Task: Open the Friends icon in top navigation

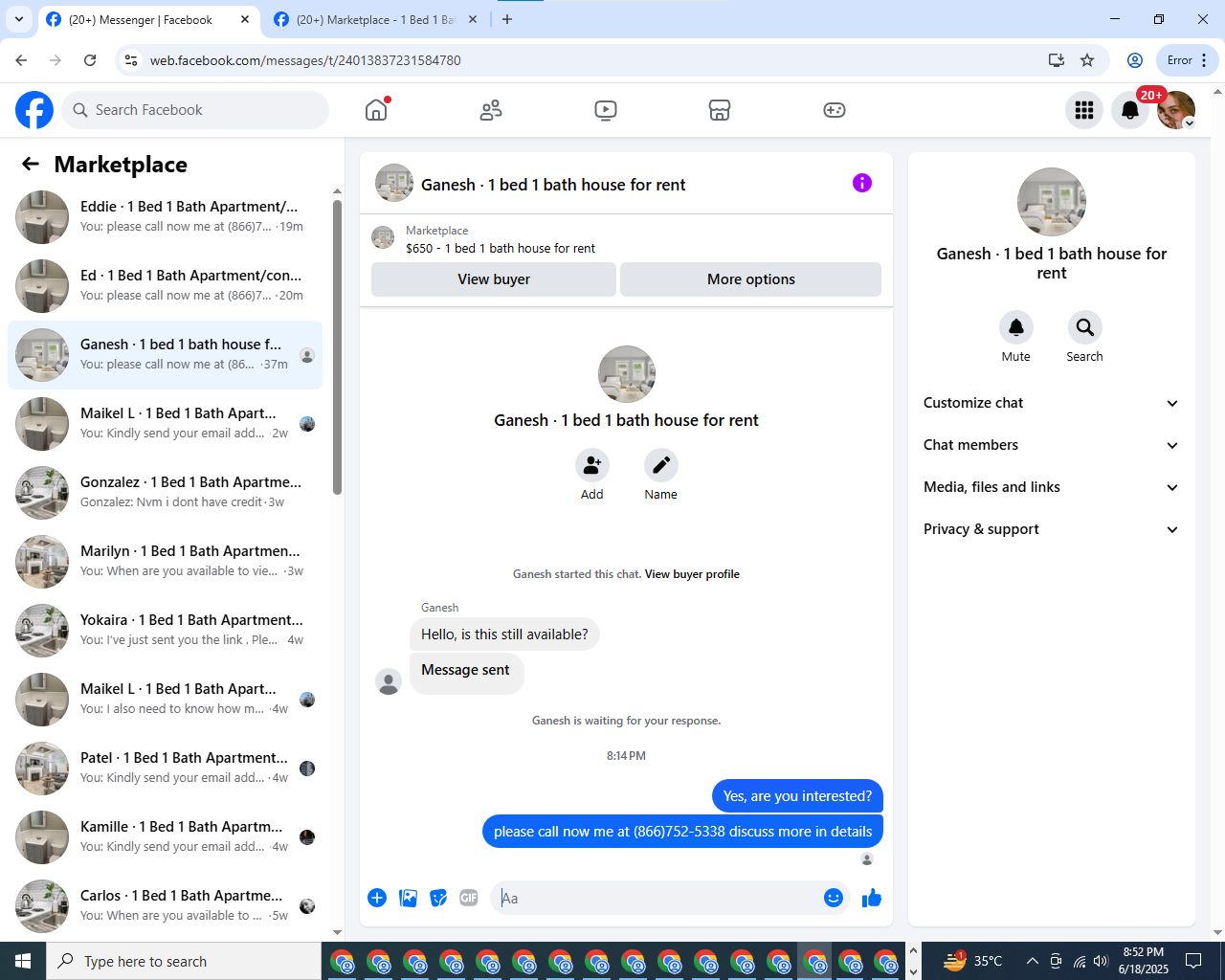Action: pyautogui.click(x=491, y=110)
